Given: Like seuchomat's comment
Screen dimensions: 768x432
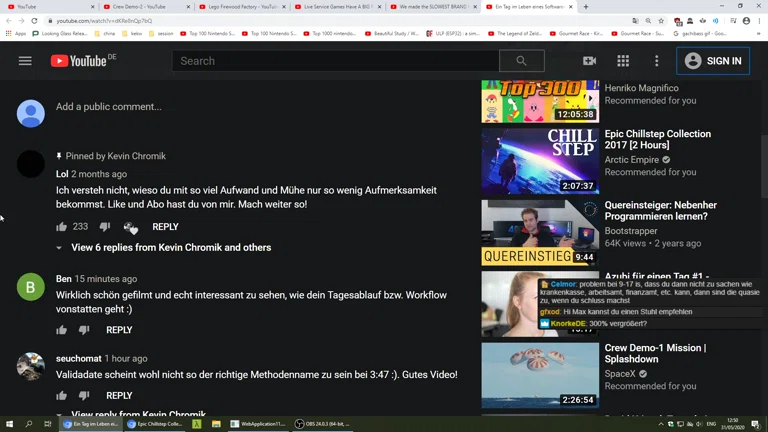Looking at the screenshot, I should click(61, 396).
